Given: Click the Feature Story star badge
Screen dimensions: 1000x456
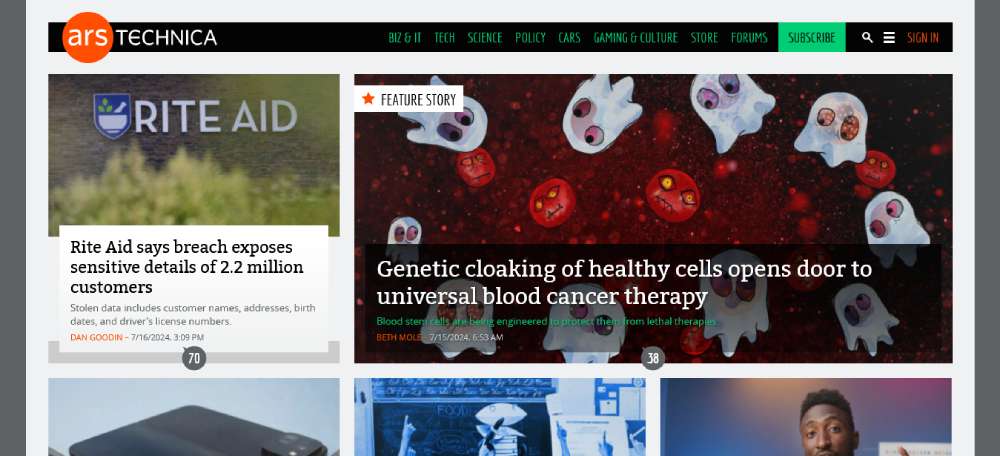Looking at the screenshot, I should point(409,99).
